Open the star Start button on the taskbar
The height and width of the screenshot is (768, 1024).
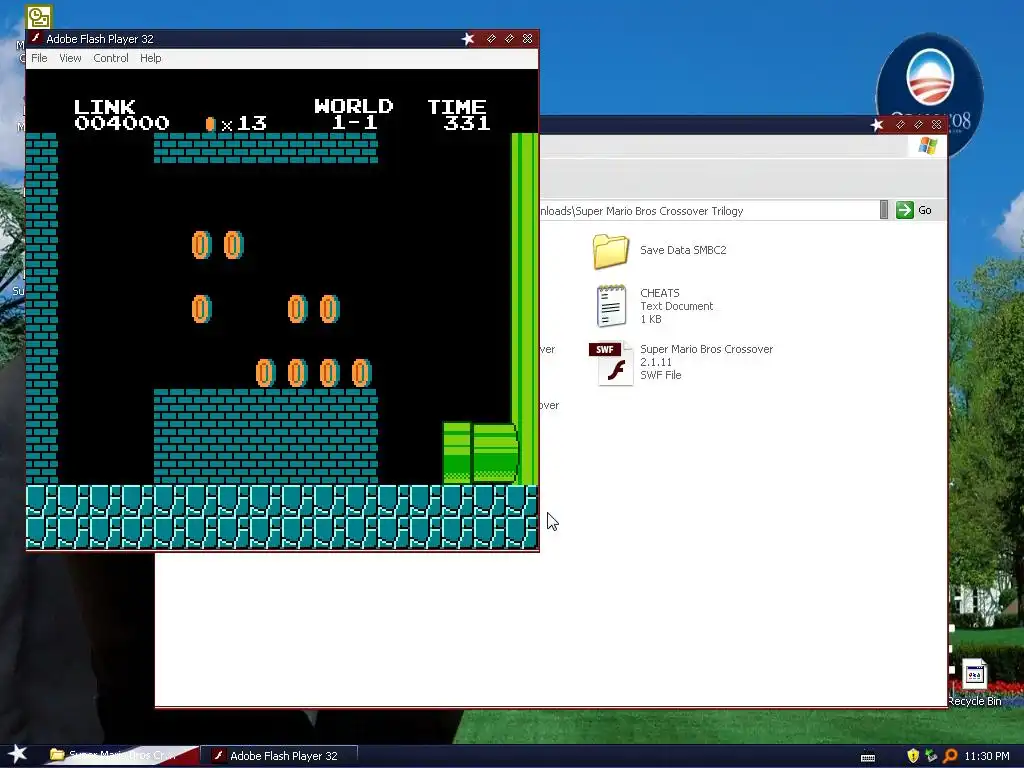17,754
